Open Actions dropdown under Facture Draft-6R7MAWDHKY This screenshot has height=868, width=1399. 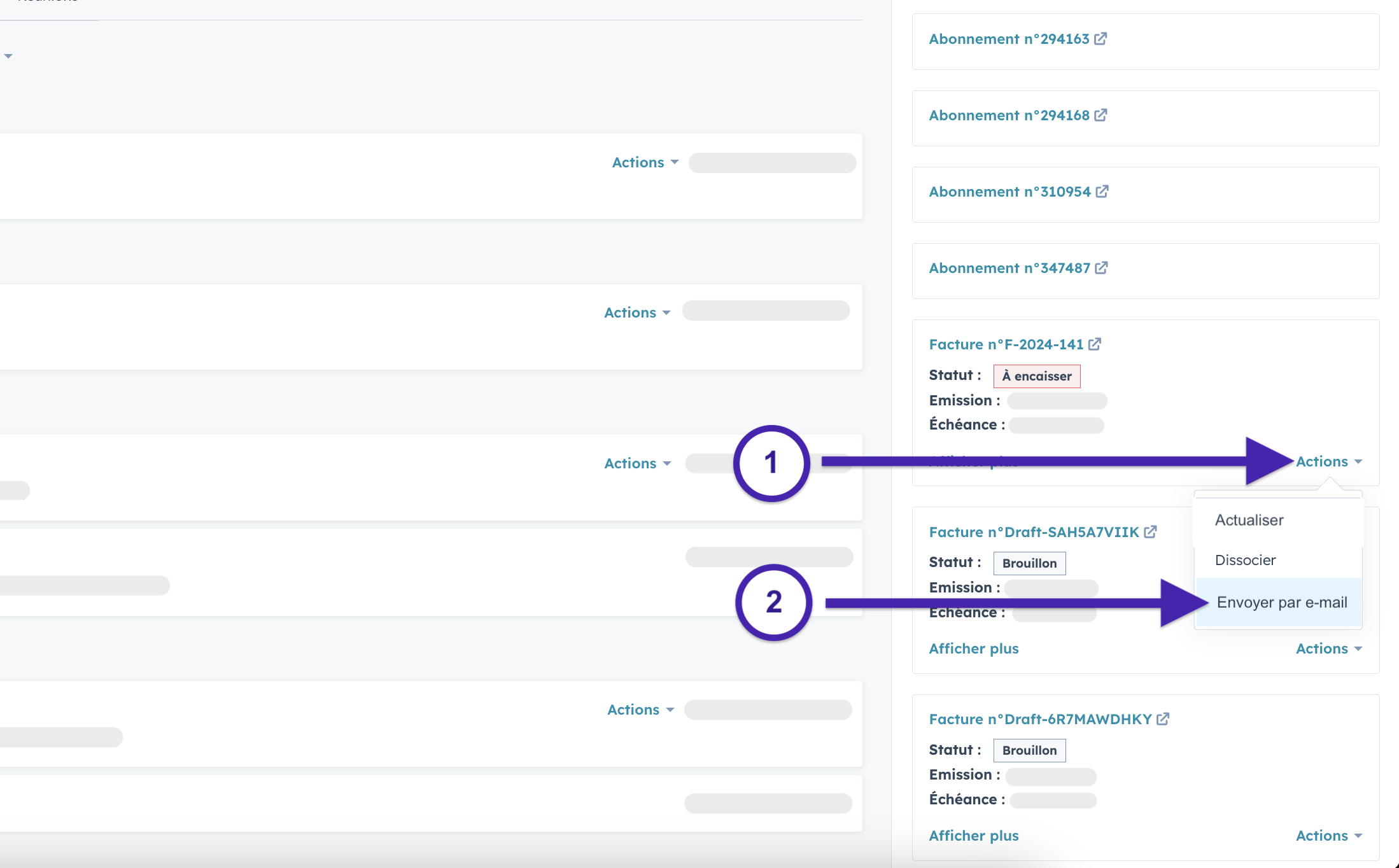click(1328, 836)
